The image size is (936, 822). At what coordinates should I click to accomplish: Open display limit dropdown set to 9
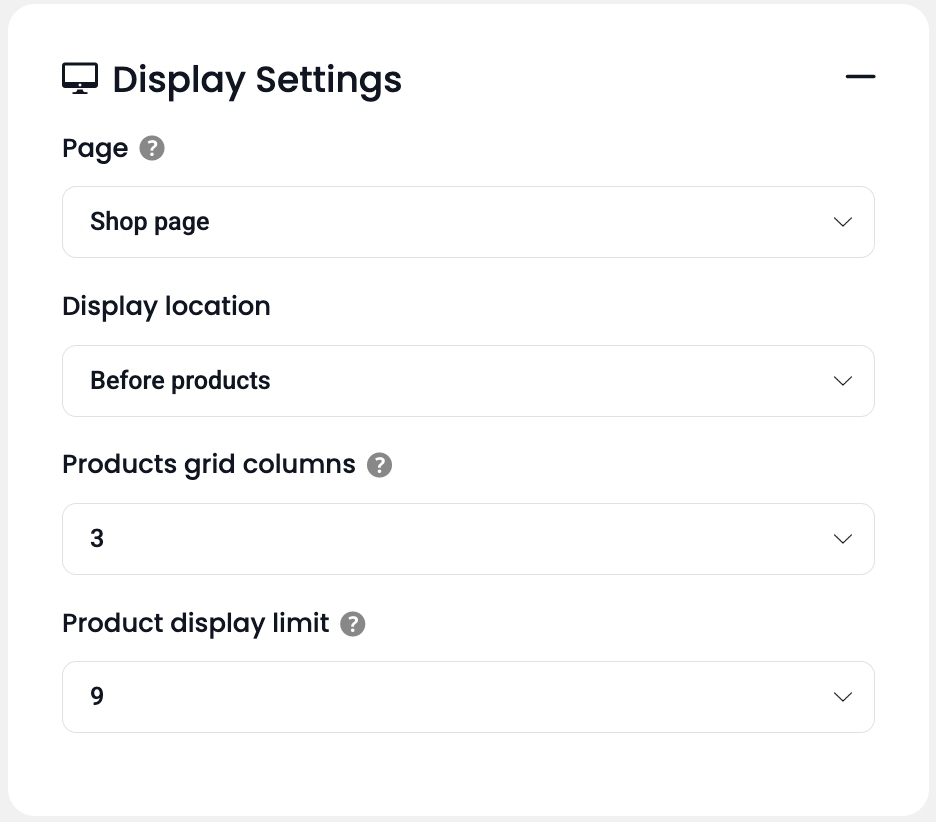pyautogui.click(x=468, y=697)
